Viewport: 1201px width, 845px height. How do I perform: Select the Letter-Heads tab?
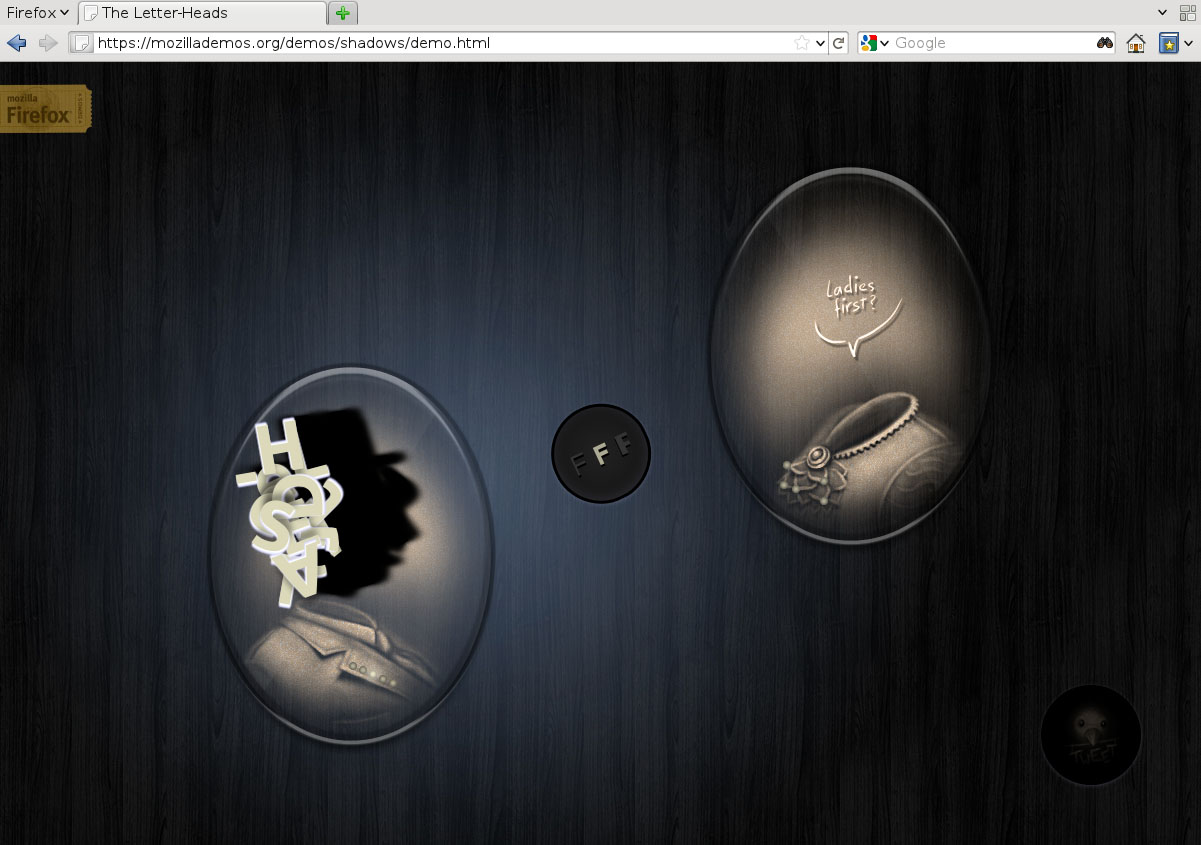pyautogui.click(x=202, y=13)
